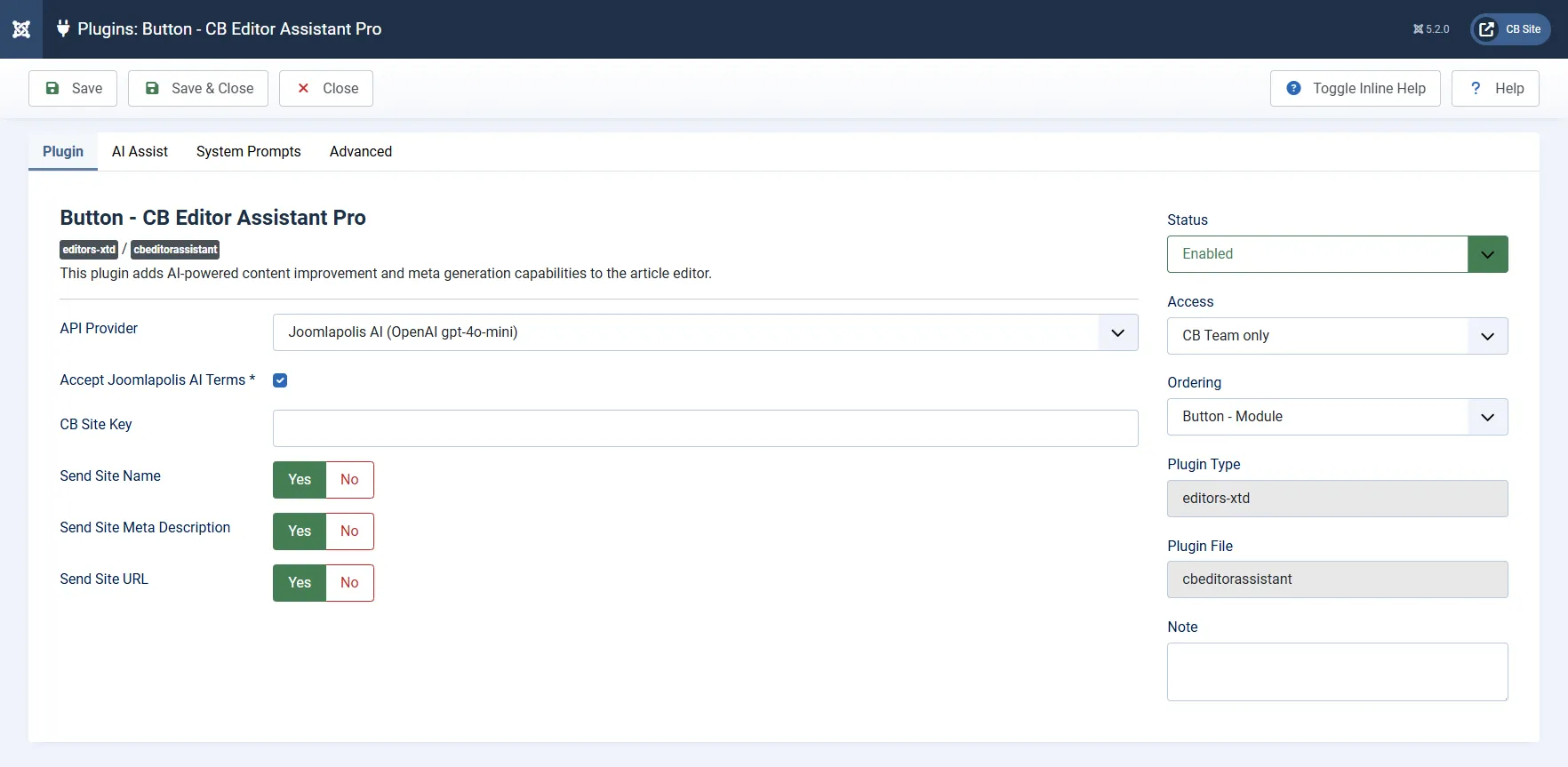This screenshot has height=767, width=1568.
Task: Click the Button - CB Editor Assistant Pro heading
Action: click(213, 218)
